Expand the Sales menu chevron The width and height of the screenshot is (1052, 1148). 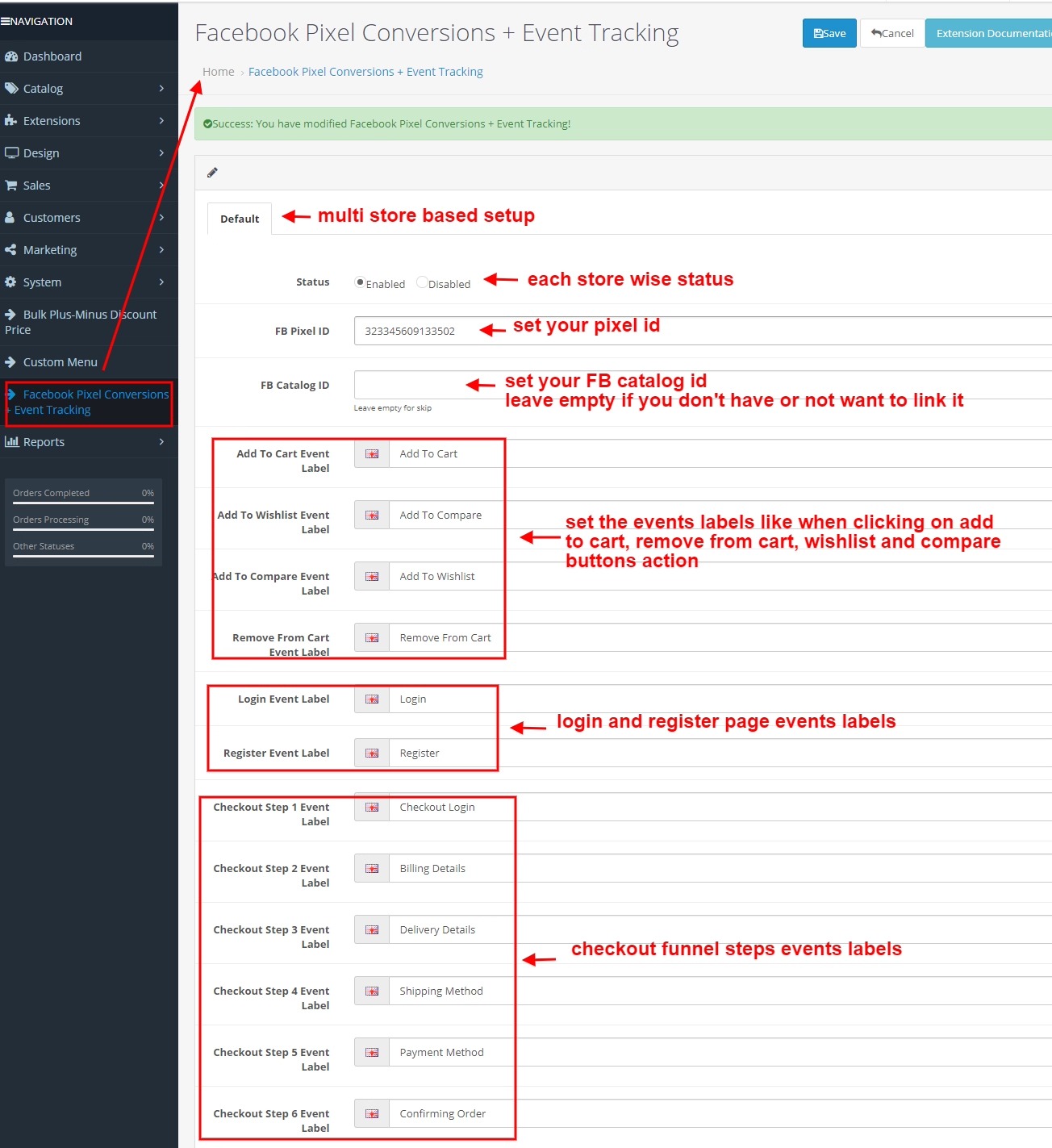point(161,186)
